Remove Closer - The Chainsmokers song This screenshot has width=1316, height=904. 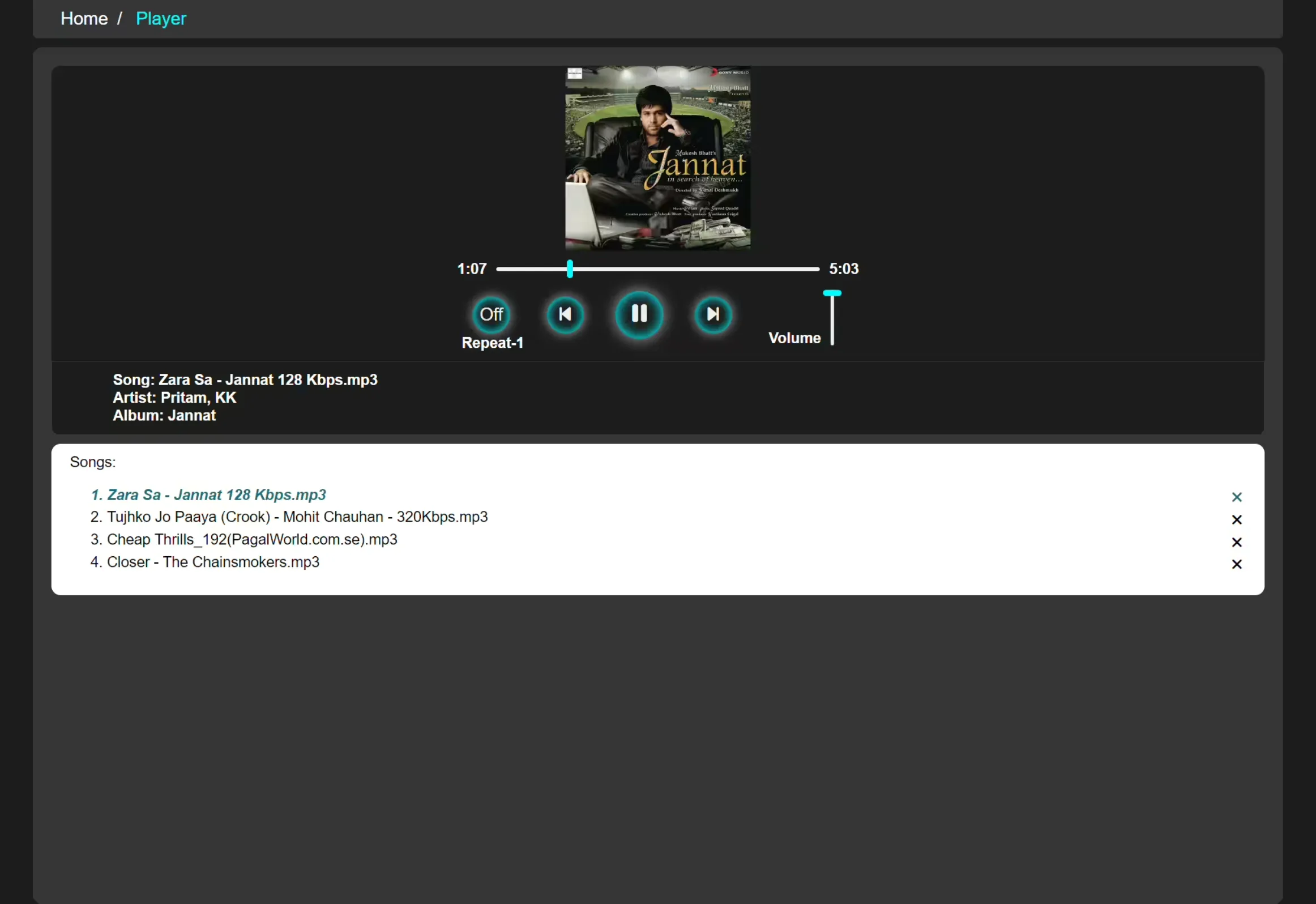pos(1237,564)
